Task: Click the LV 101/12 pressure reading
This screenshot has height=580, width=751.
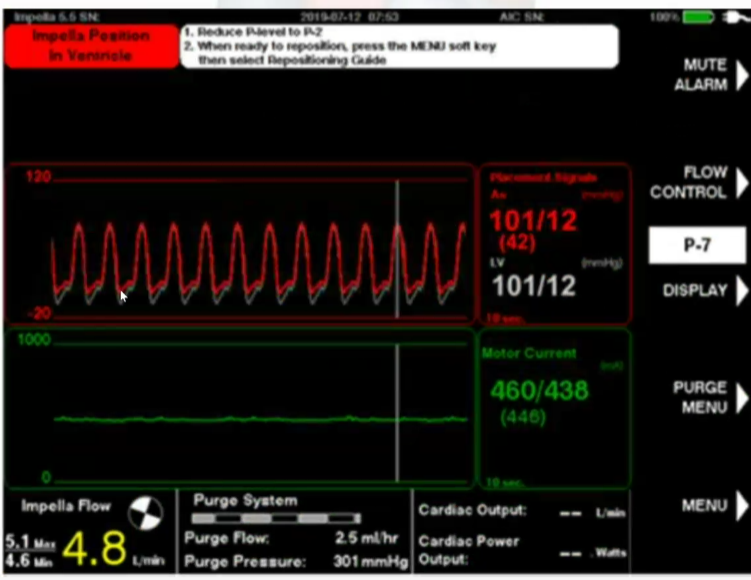Action: pyautogui.click(x=534, y=287)
